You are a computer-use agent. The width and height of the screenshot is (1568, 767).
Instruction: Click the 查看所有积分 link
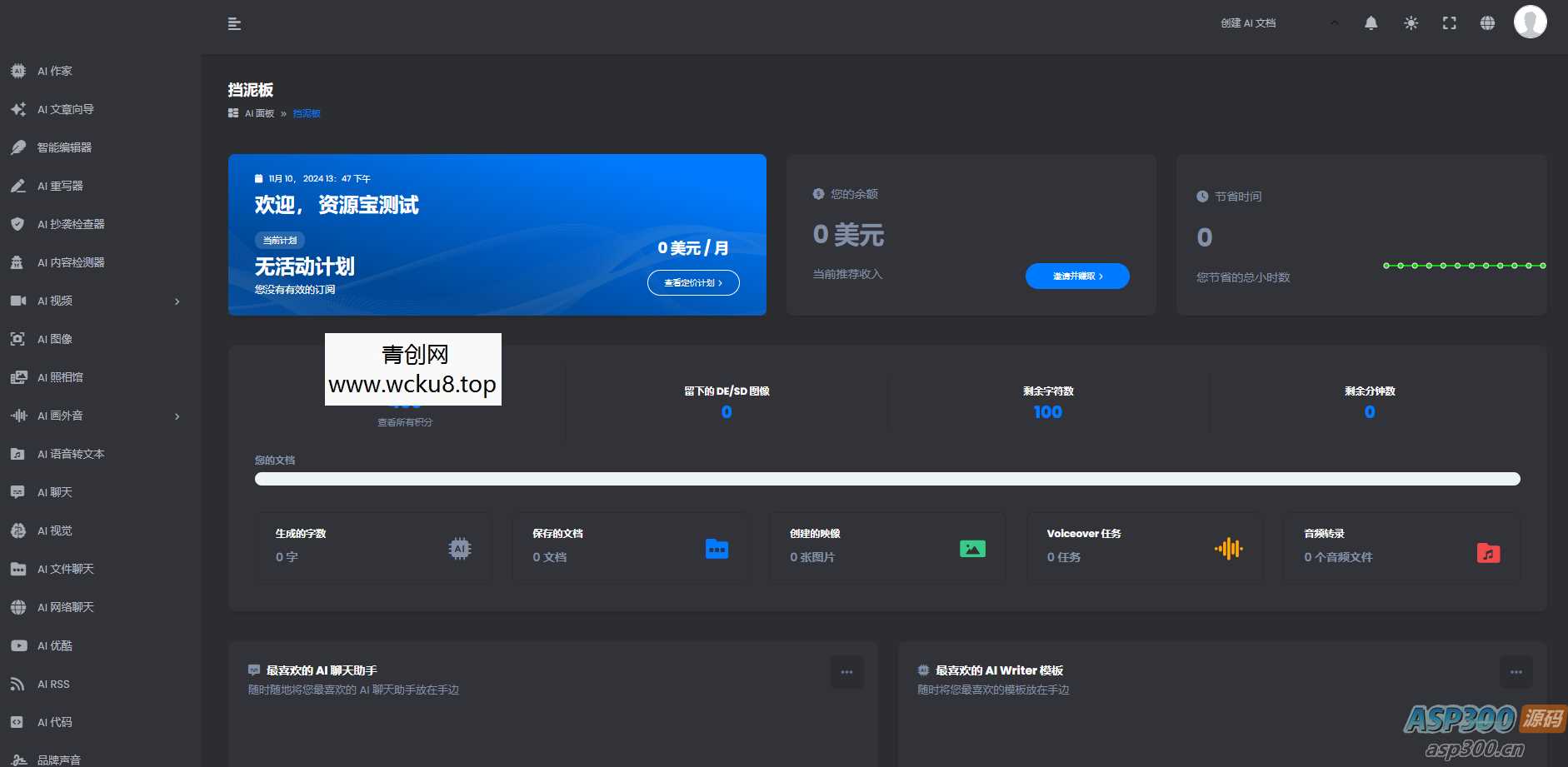(405, 423)
